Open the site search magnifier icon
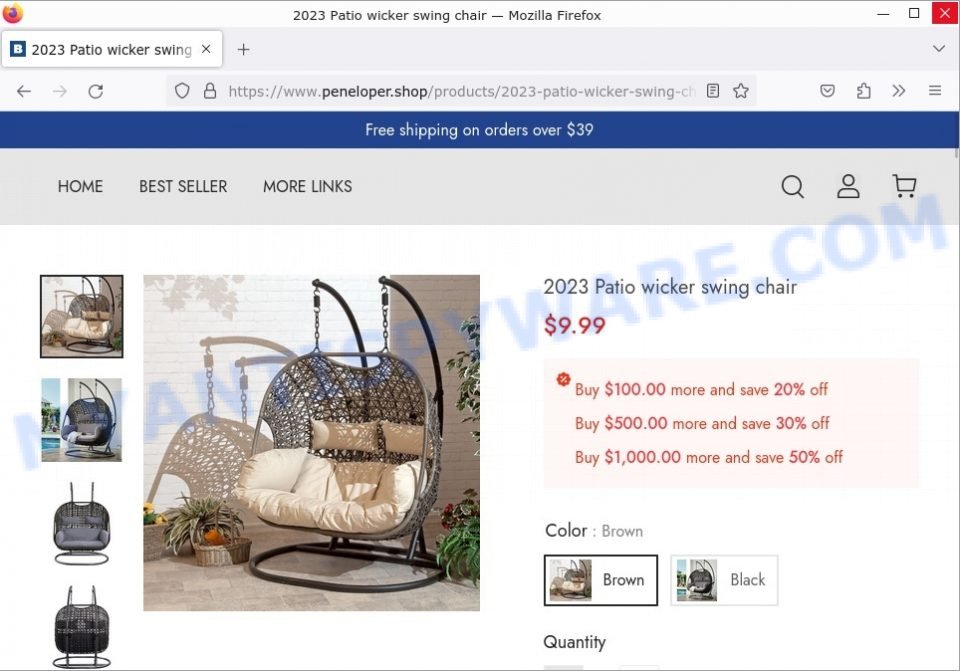This screenshot has width=960, height=671. pos(792,186)
